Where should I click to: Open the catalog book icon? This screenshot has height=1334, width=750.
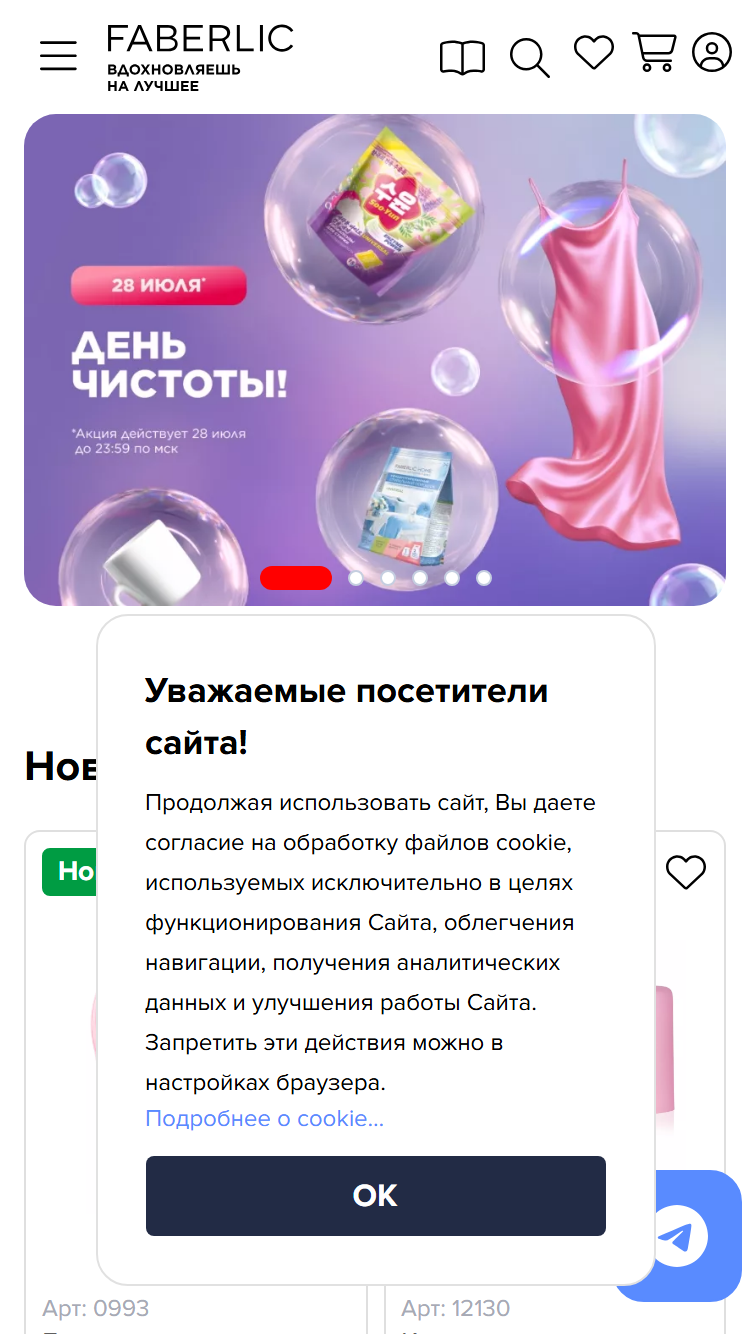462,57
